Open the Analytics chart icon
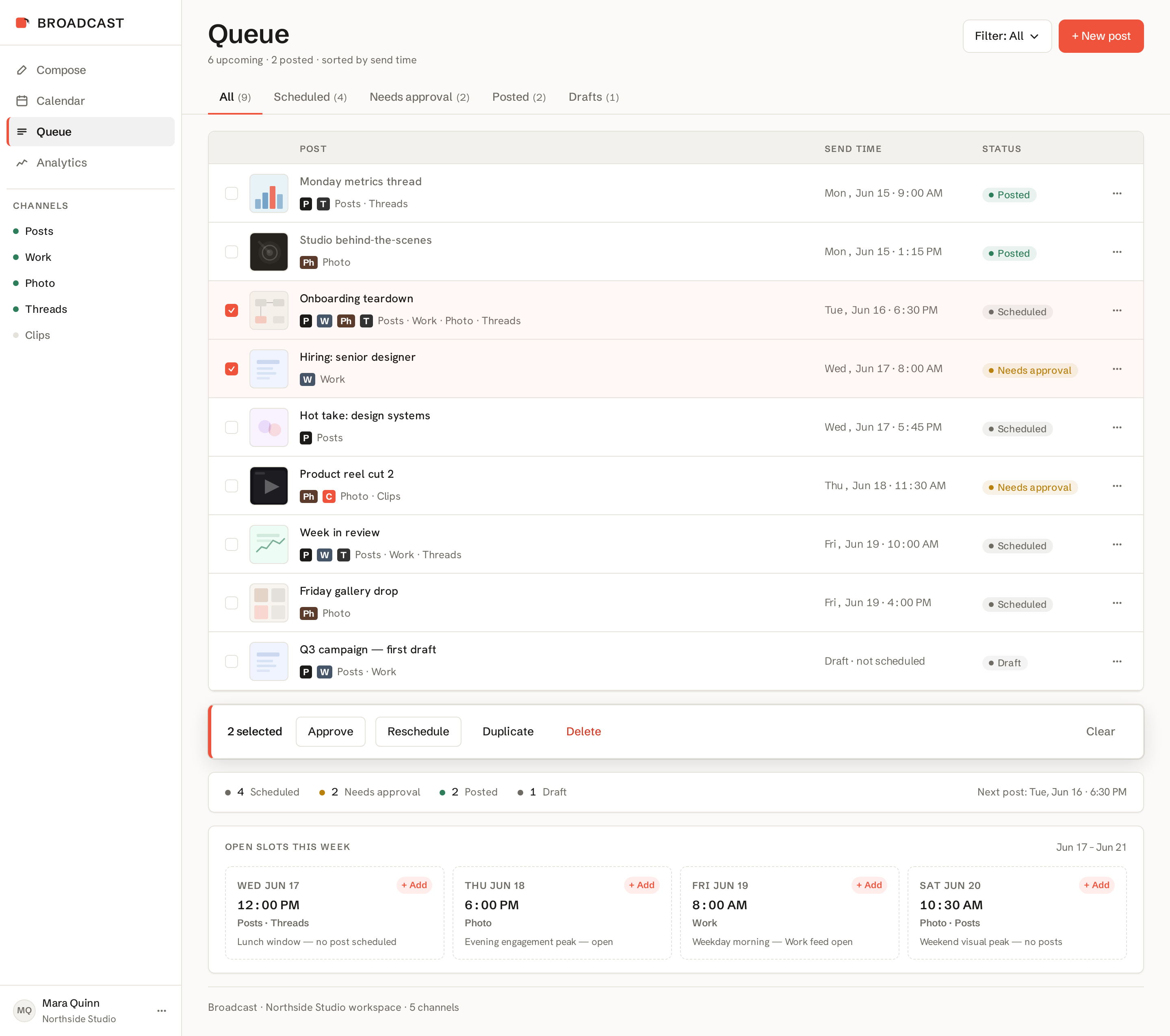1170x1036 pixels. coord(22,163)
